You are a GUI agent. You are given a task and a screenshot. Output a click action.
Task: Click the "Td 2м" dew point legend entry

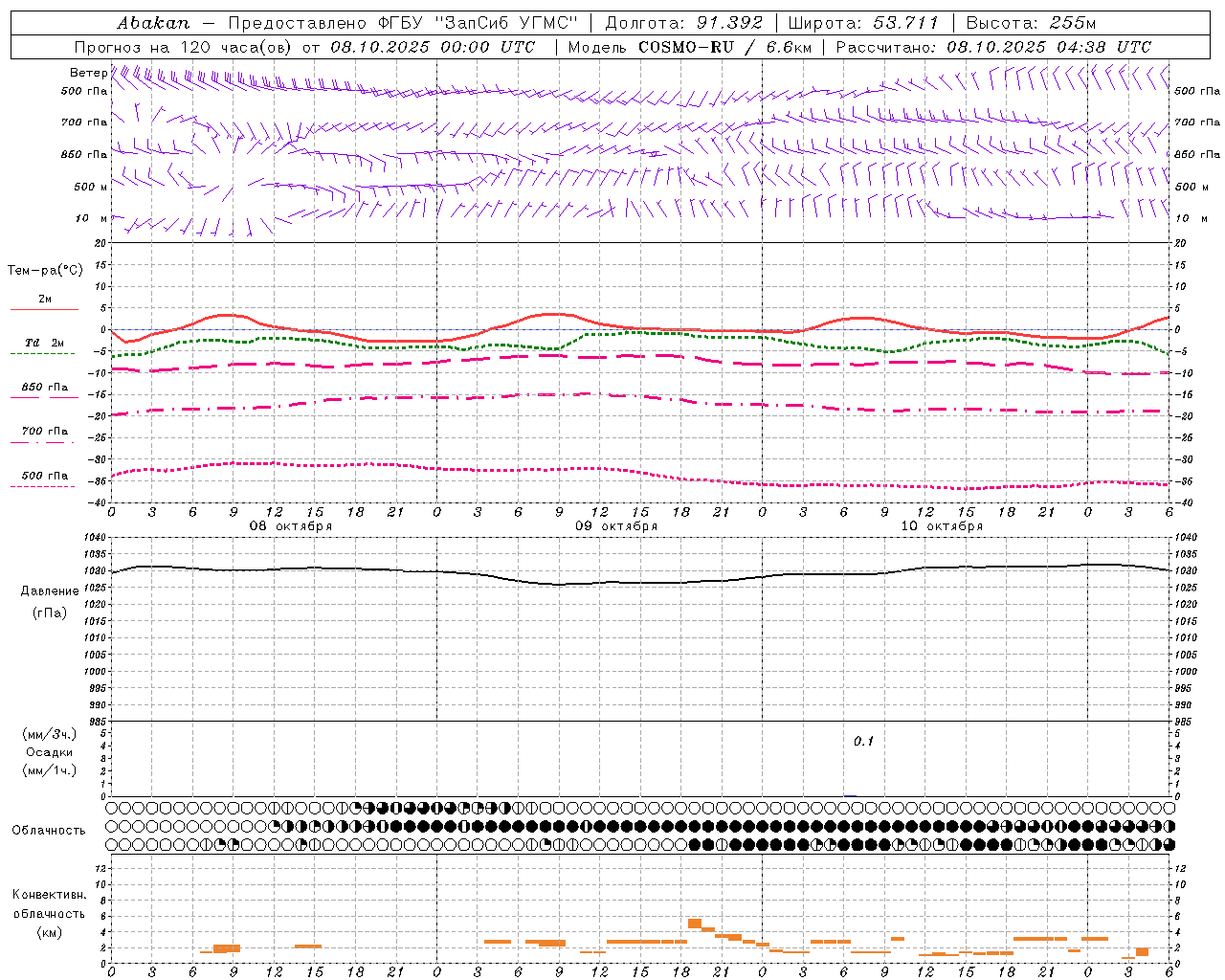44,343
